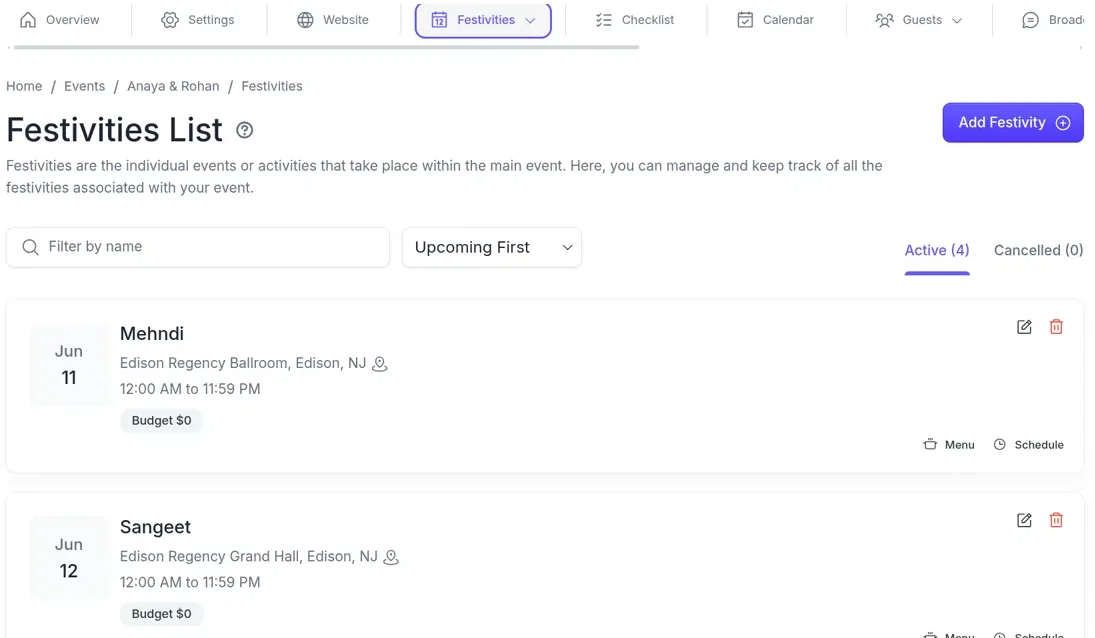This screenshot has width=1095, height=638.
Task: Switch to the Cancelled (0) tab
Action: (1038, 250)
